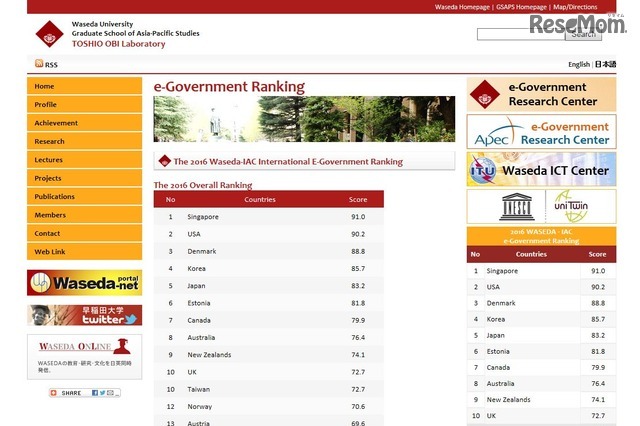Click the Waseda University diamond logo
This screenshot has width=640, height=426.
[x=50, y=34]
